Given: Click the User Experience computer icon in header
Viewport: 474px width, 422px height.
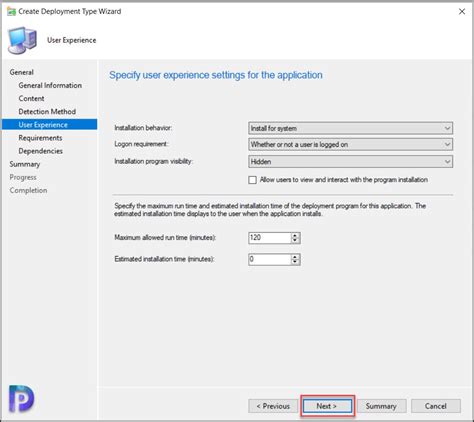Looking at the screenshot, I should [x=22, y=40].
